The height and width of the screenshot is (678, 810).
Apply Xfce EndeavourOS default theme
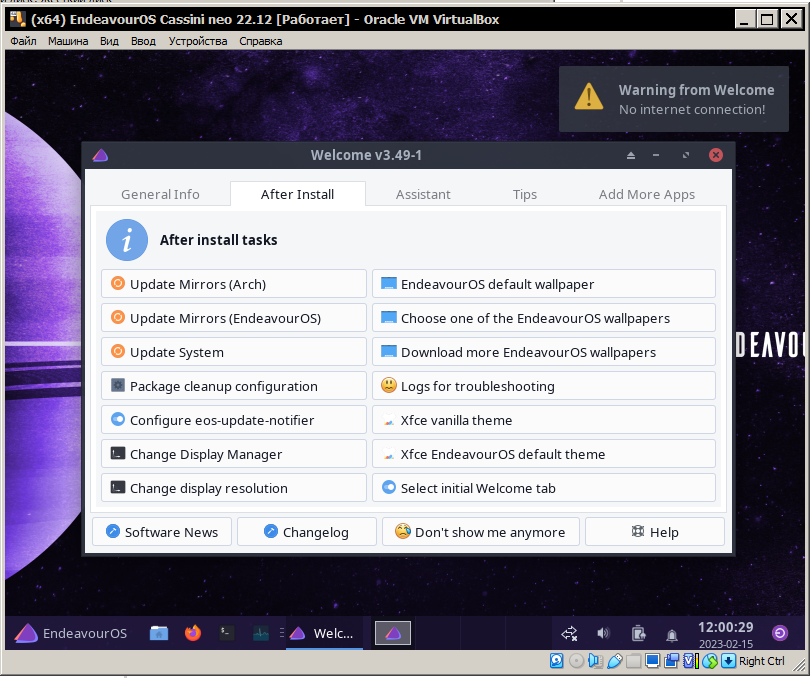pyautogui.click(x=544, y=454)
